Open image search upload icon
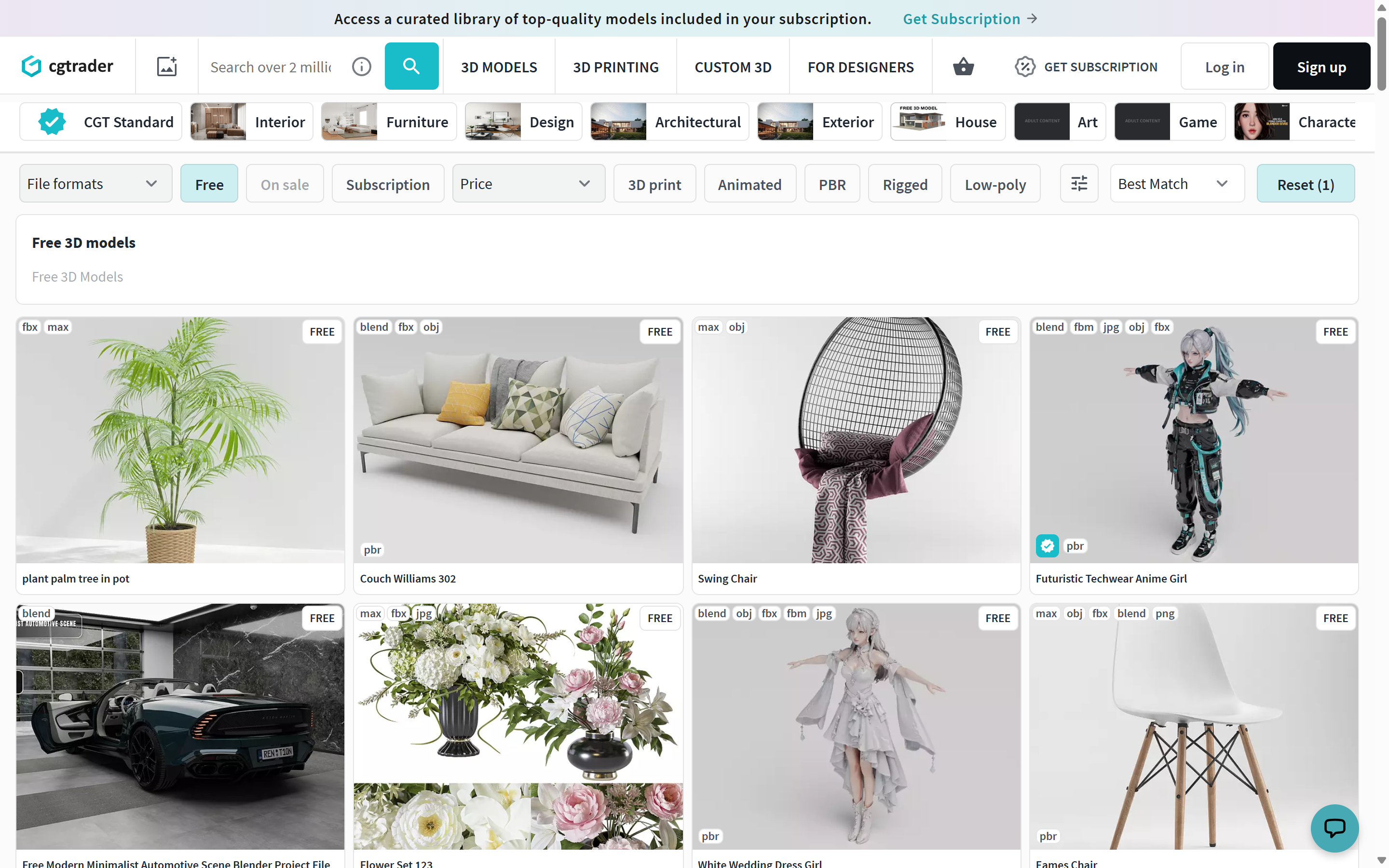Viewport: 1389px width, 868px height. click(x=167, y=67)
